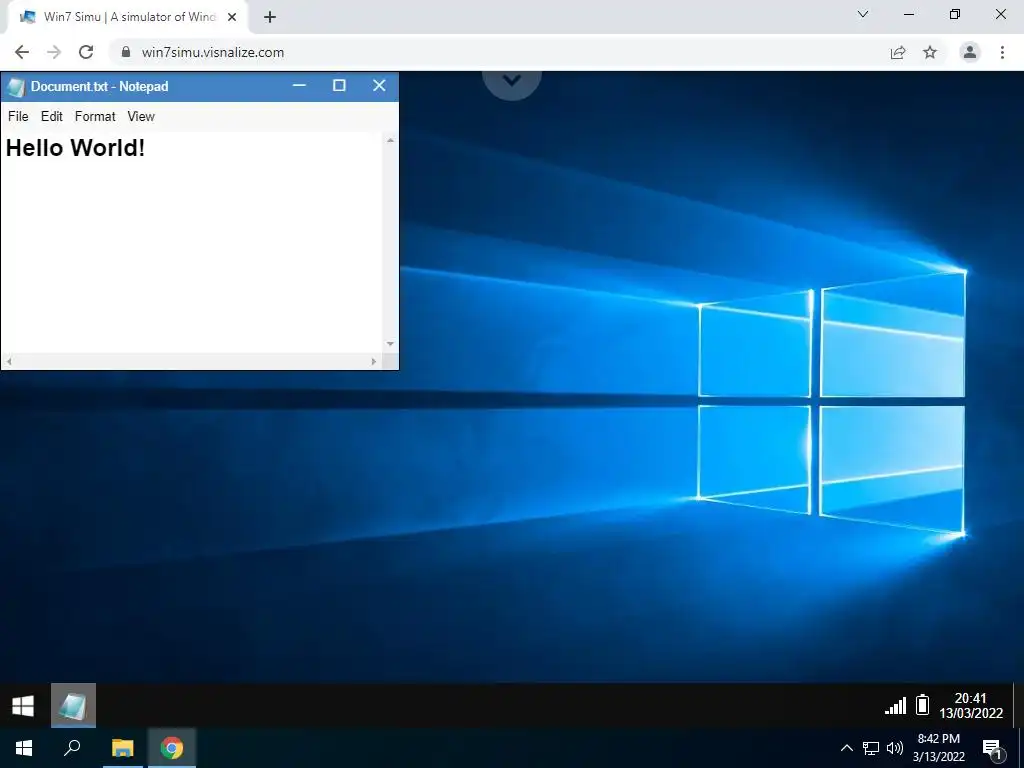Open the simulator's Start menu button
Image resolution: width=1024 pixels, height=768 pixels.
(x=23, y=705)
